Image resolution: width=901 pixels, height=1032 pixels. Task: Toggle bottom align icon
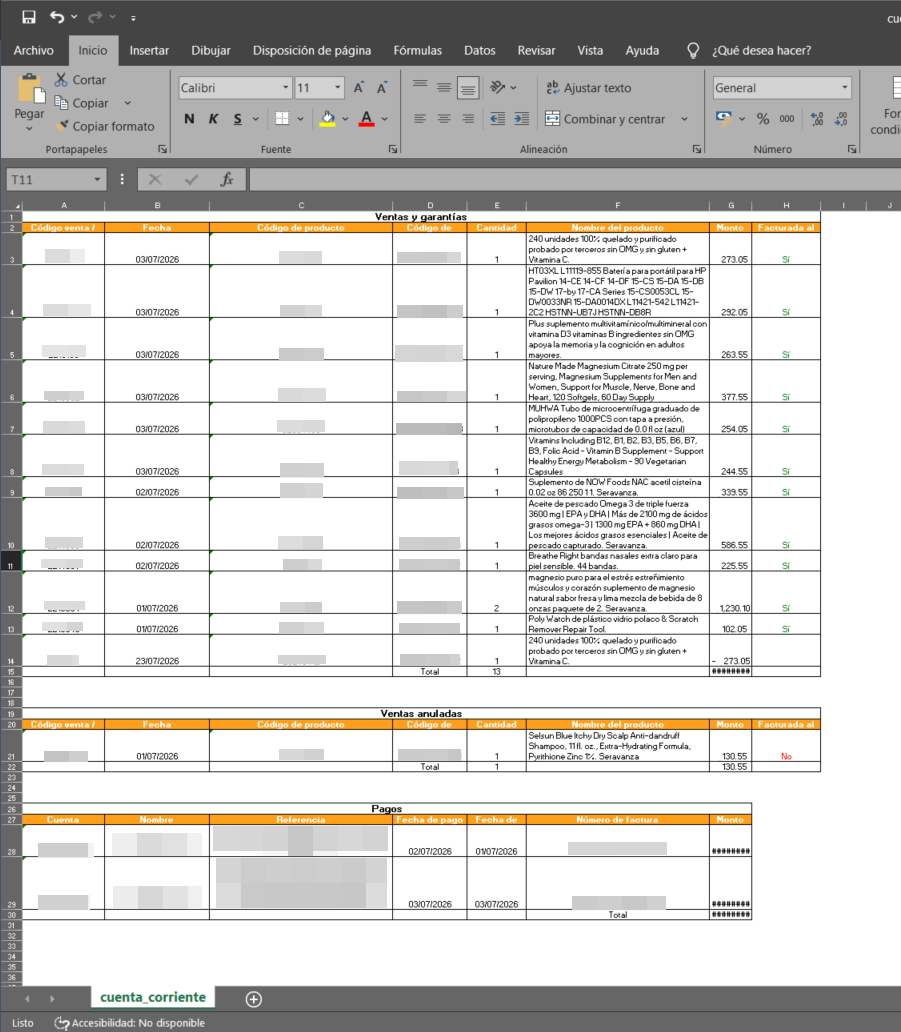click(x=468, y=87)
